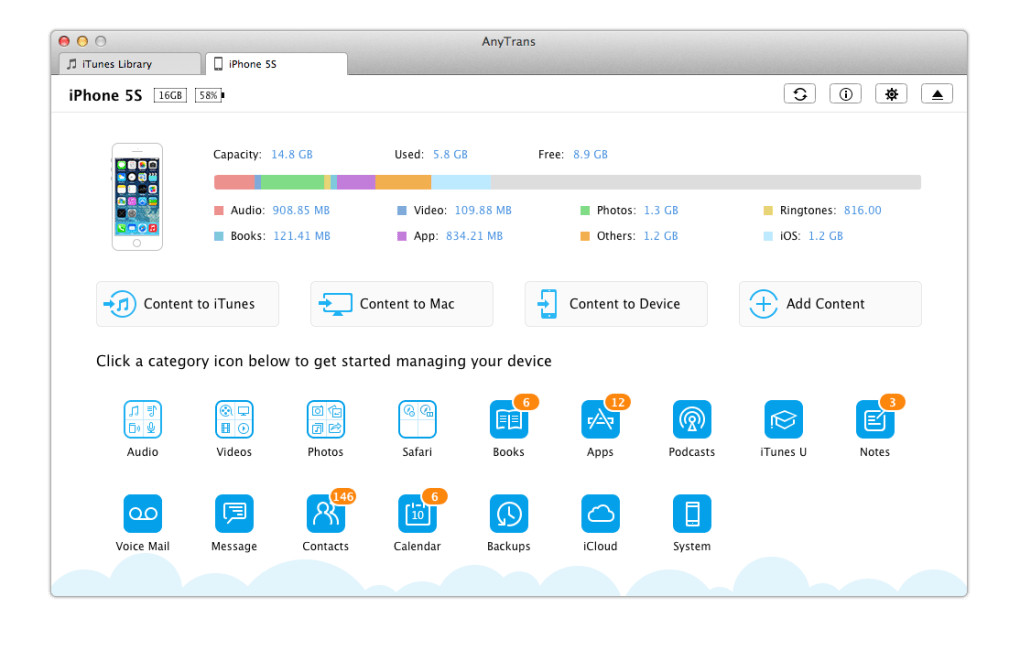
Task: Switch to the iTunes Library tab
Action: [x=129, y=64]
